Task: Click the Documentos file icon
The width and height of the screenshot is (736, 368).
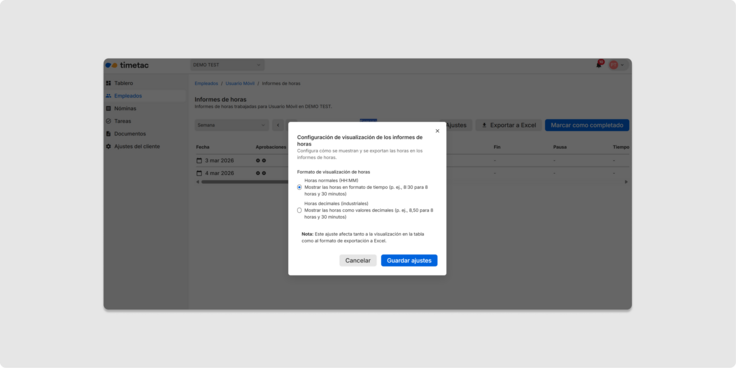Action: (x=108, y=134)
